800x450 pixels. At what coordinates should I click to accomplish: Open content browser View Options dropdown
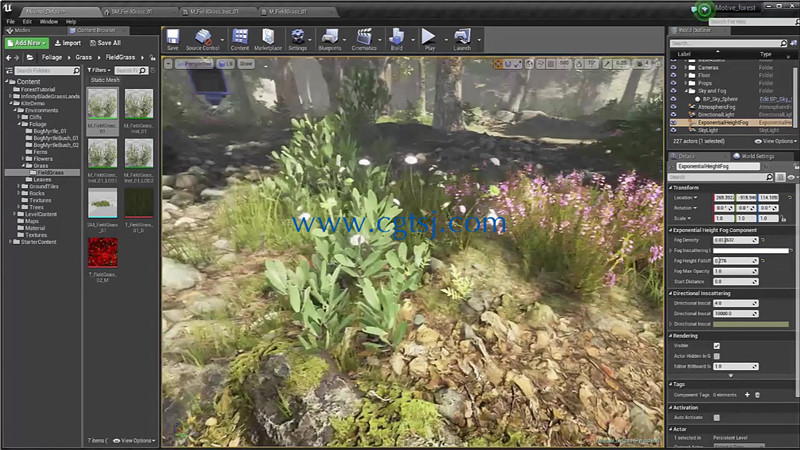(x=134, y=440)
